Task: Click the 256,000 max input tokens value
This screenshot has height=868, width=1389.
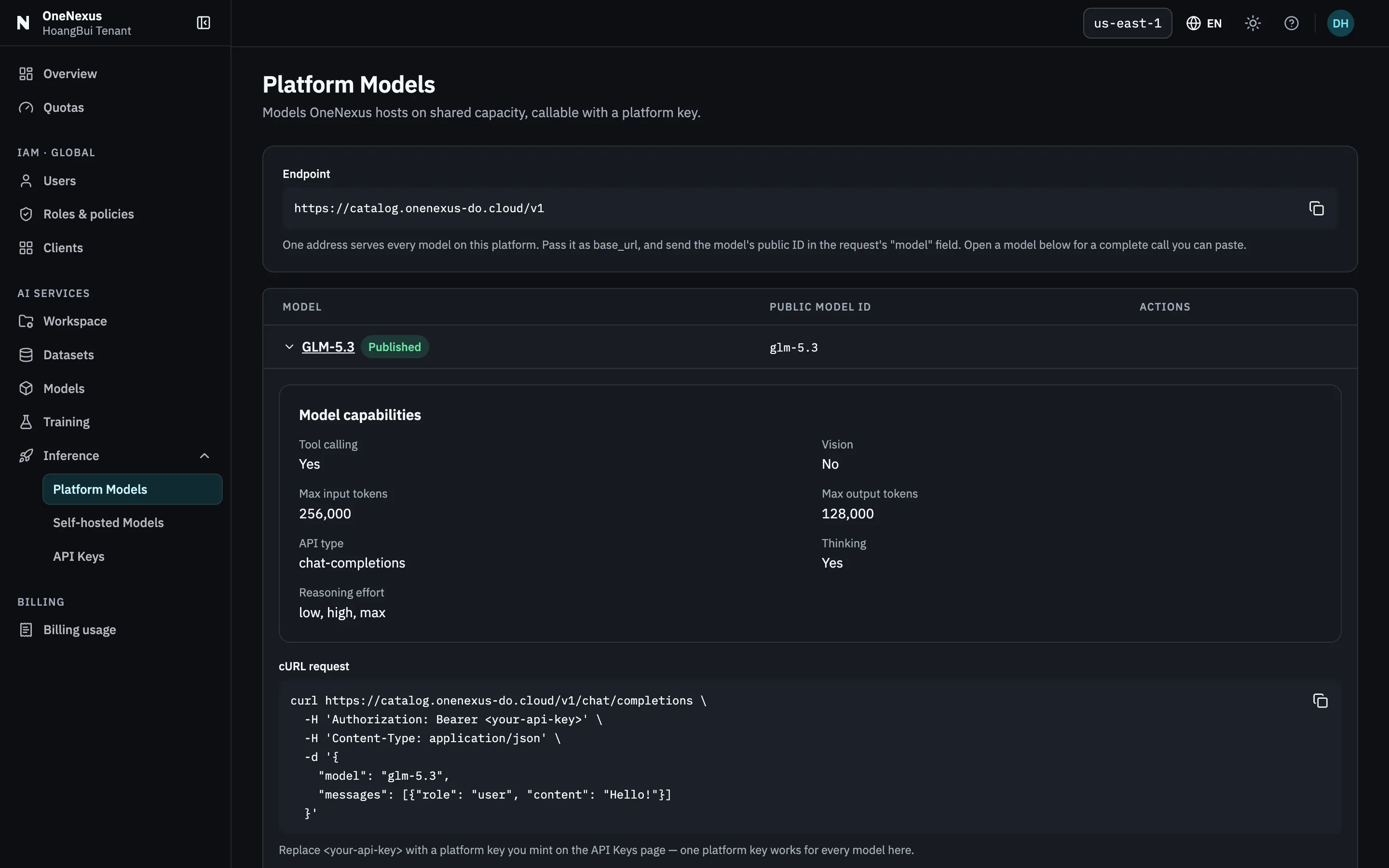Action: 325,514
